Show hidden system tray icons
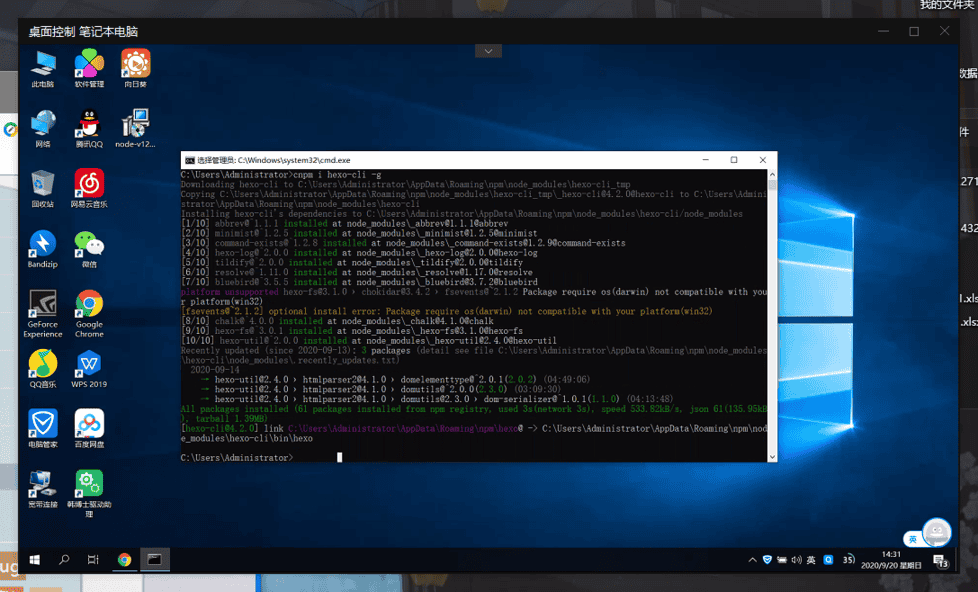Image resolution: width=978 pixels, height=592 pixels. pos(751,560)
